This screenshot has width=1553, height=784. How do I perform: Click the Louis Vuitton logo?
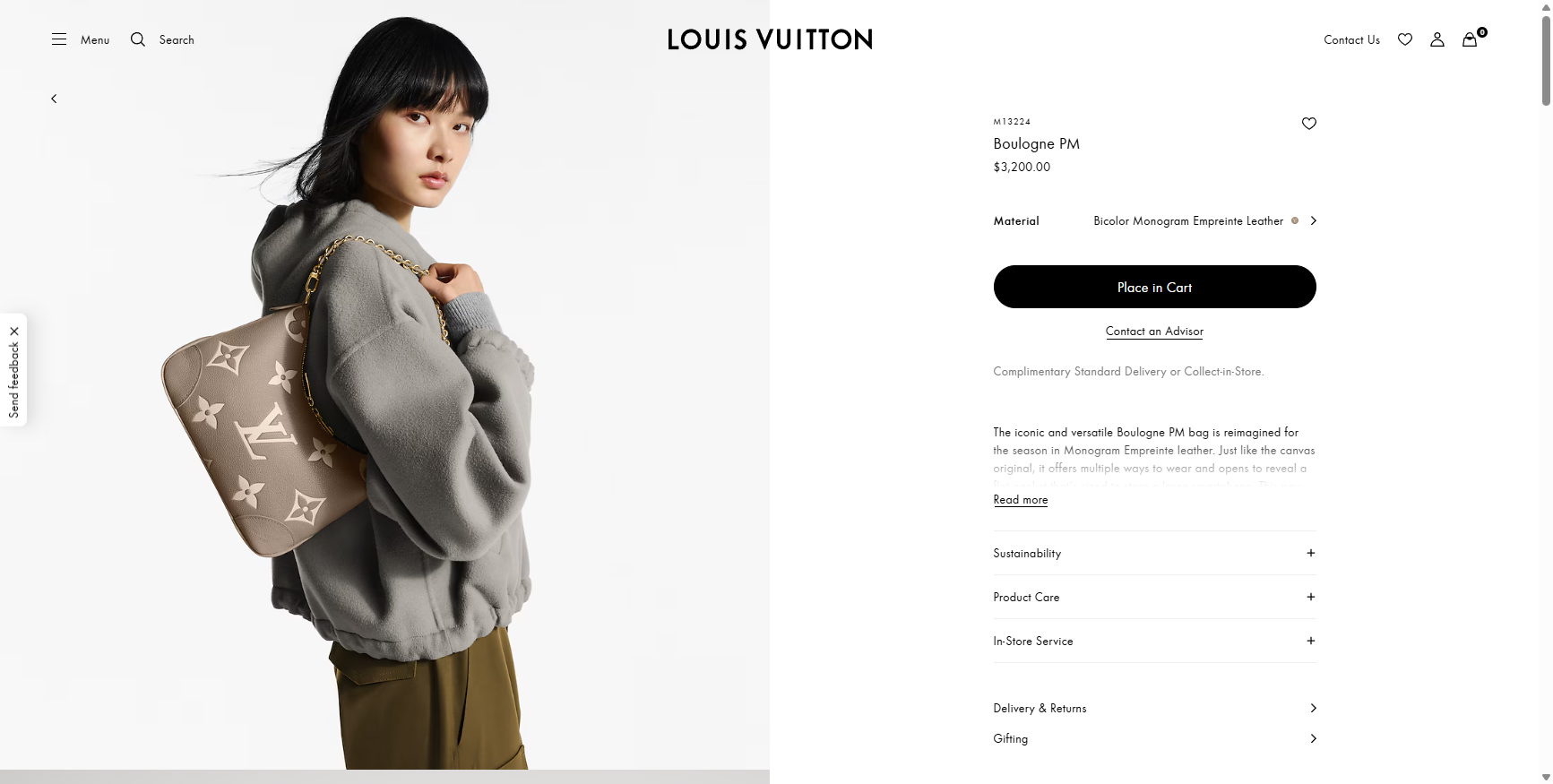pyautogui.click(x=770, y=39)
